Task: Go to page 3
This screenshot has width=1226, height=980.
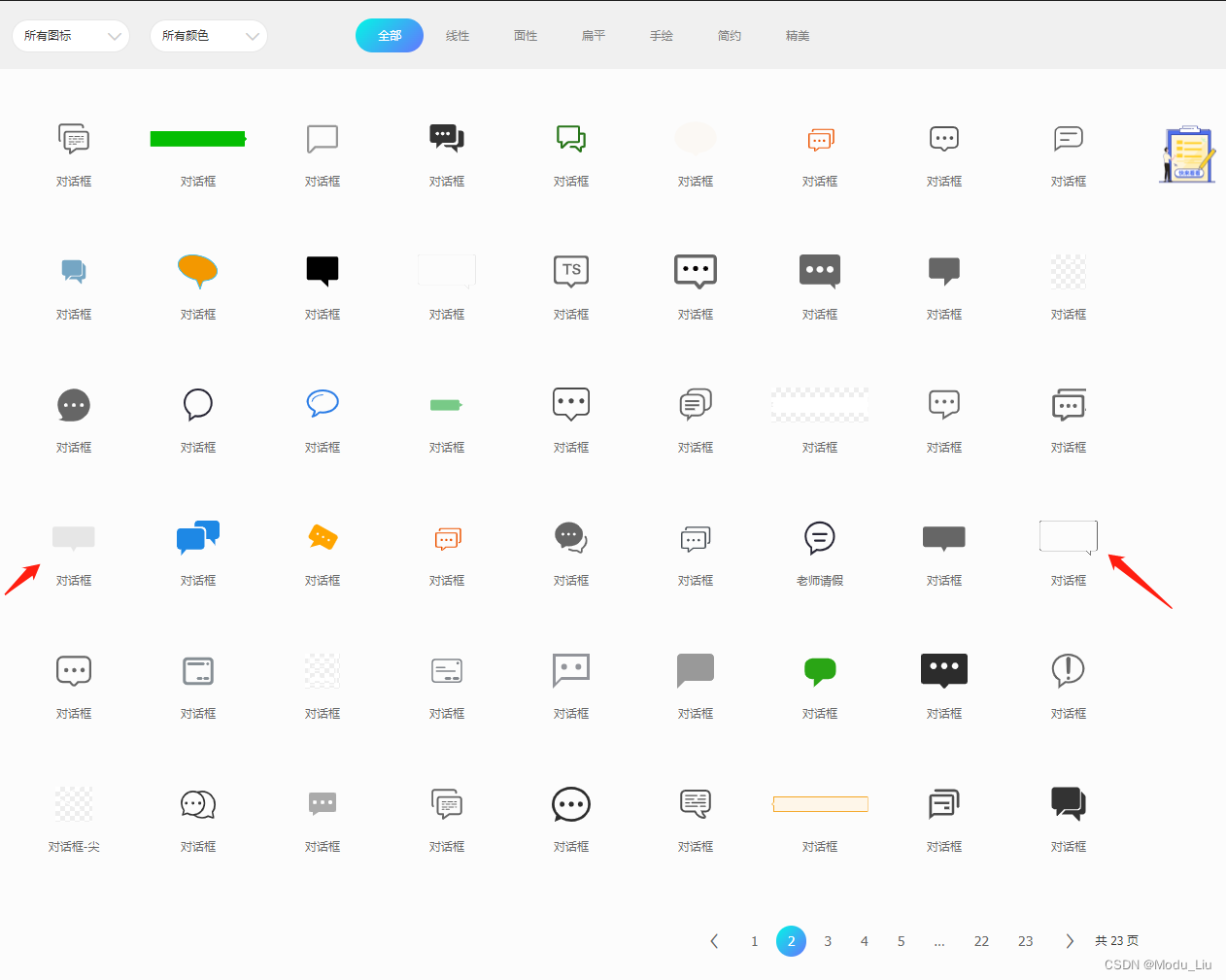Action: point(828,941)
